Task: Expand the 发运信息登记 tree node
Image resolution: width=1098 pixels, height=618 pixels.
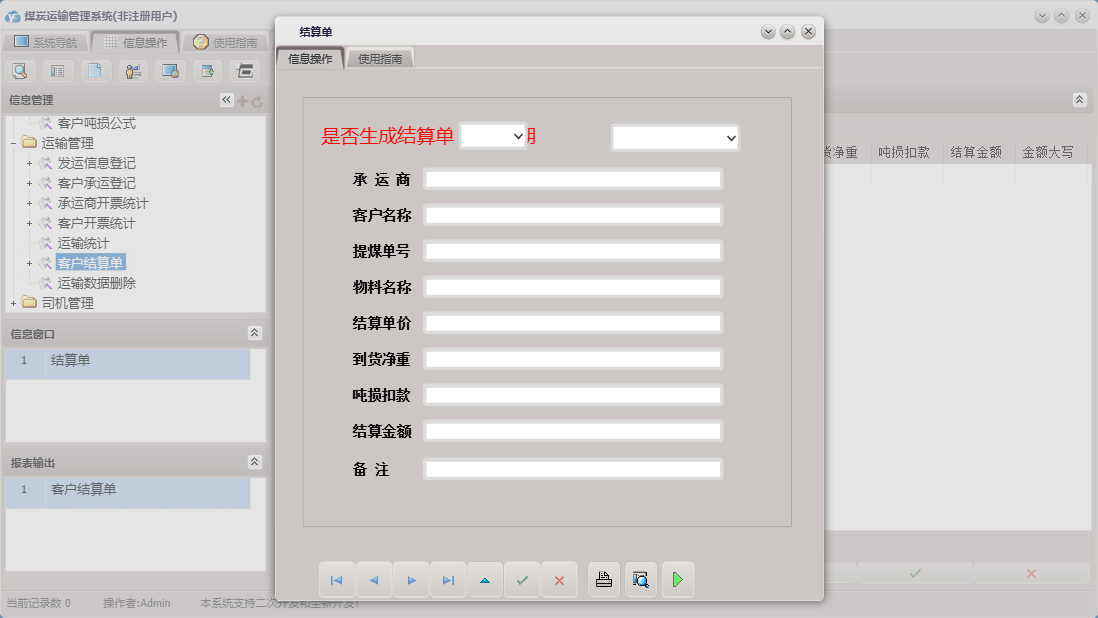Action: (x=29, y=163)
